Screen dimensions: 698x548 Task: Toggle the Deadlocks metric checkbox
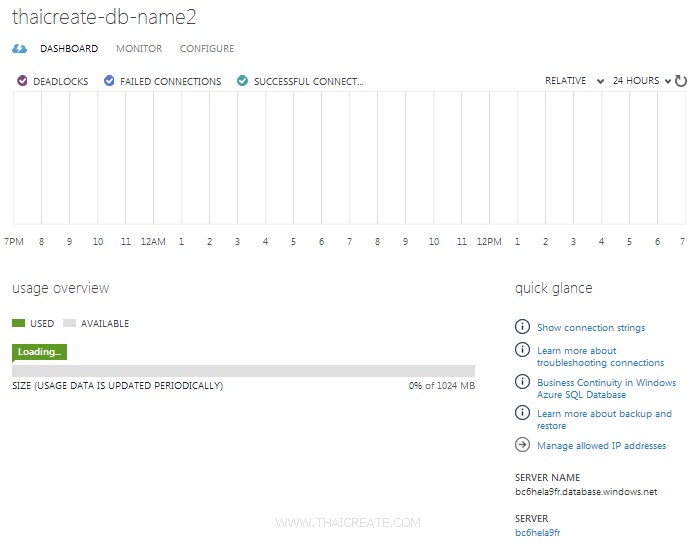point(22,81)
